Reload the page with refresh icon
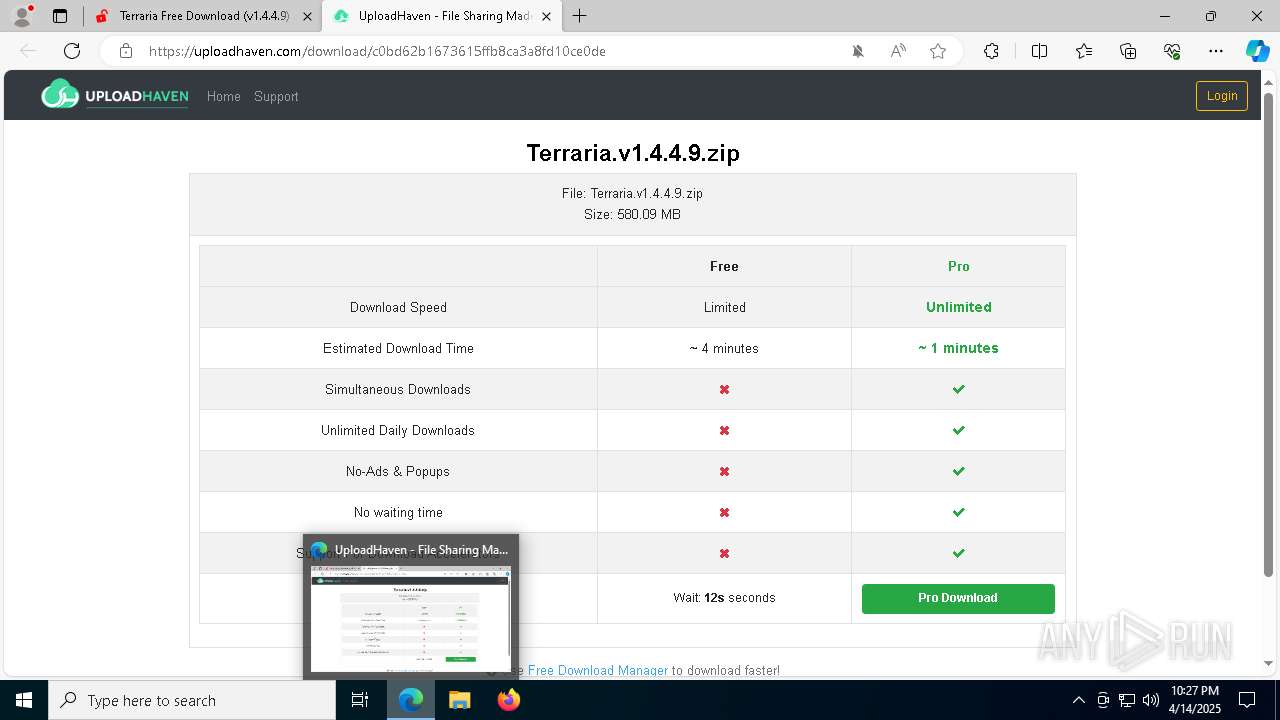 [x=72, y=51]
